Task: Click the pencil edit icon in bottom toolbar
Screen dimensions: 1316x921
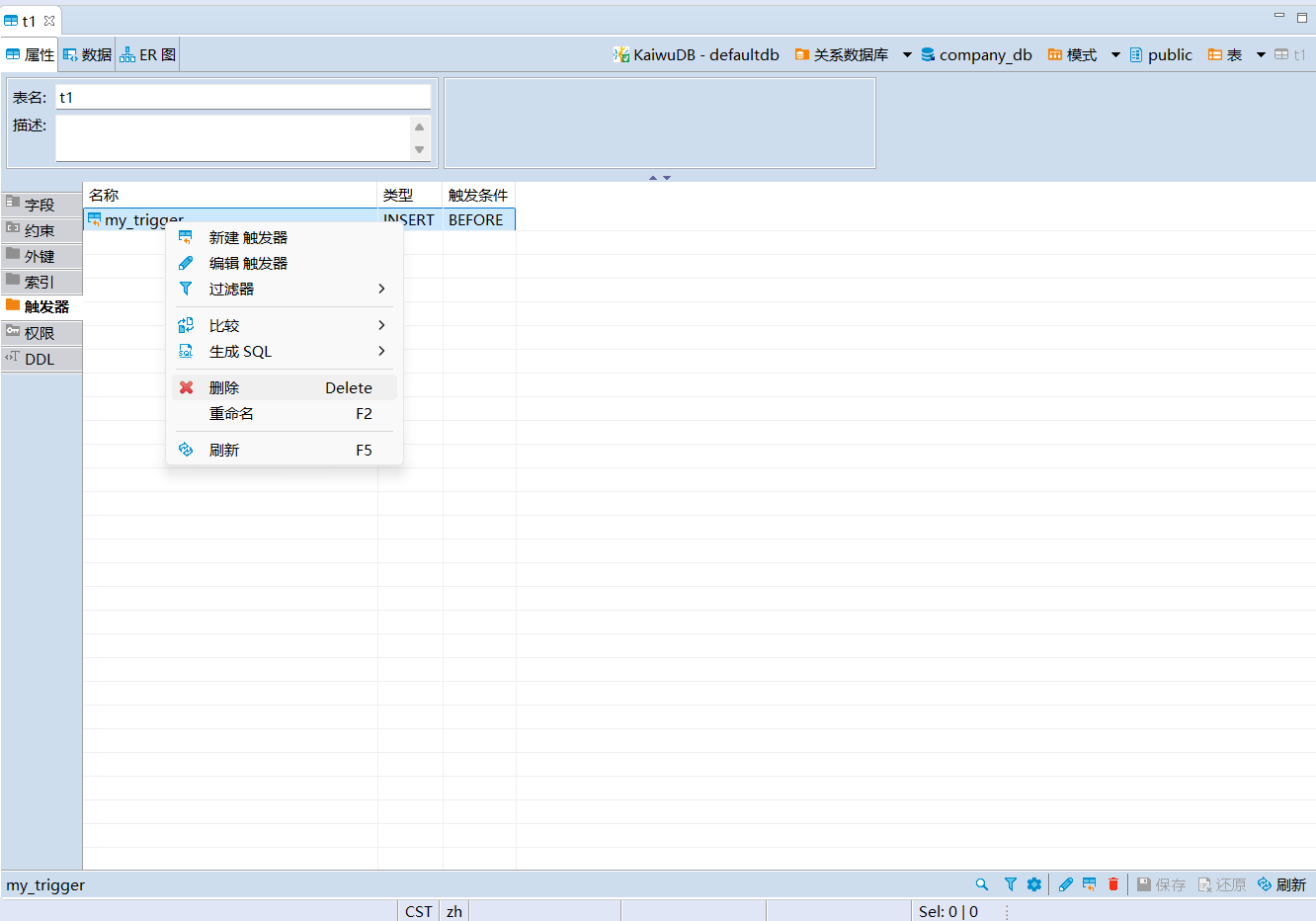Action: click(x=1065, y=884)
